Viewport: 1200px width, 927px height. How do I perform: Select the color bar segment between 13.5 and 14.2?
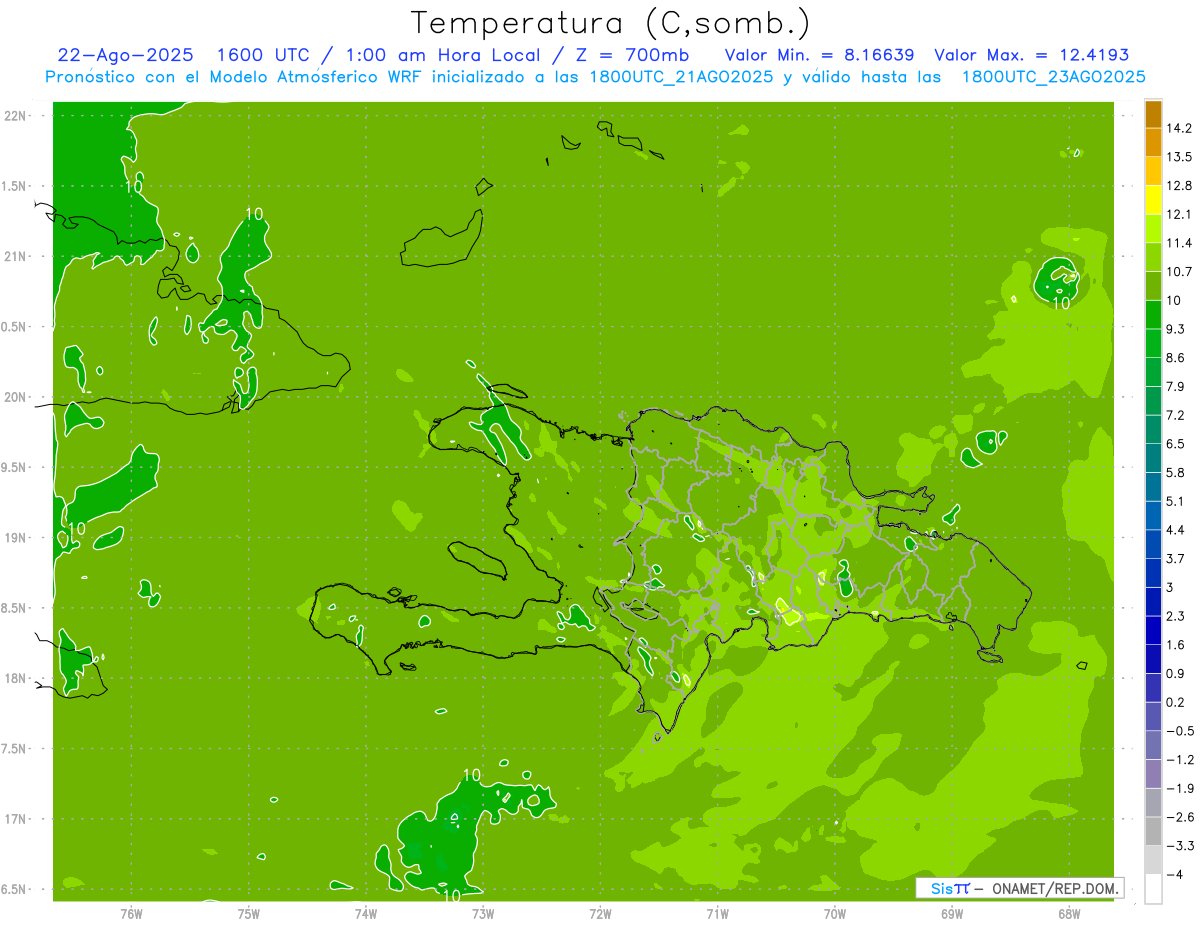coord(1153,142)
